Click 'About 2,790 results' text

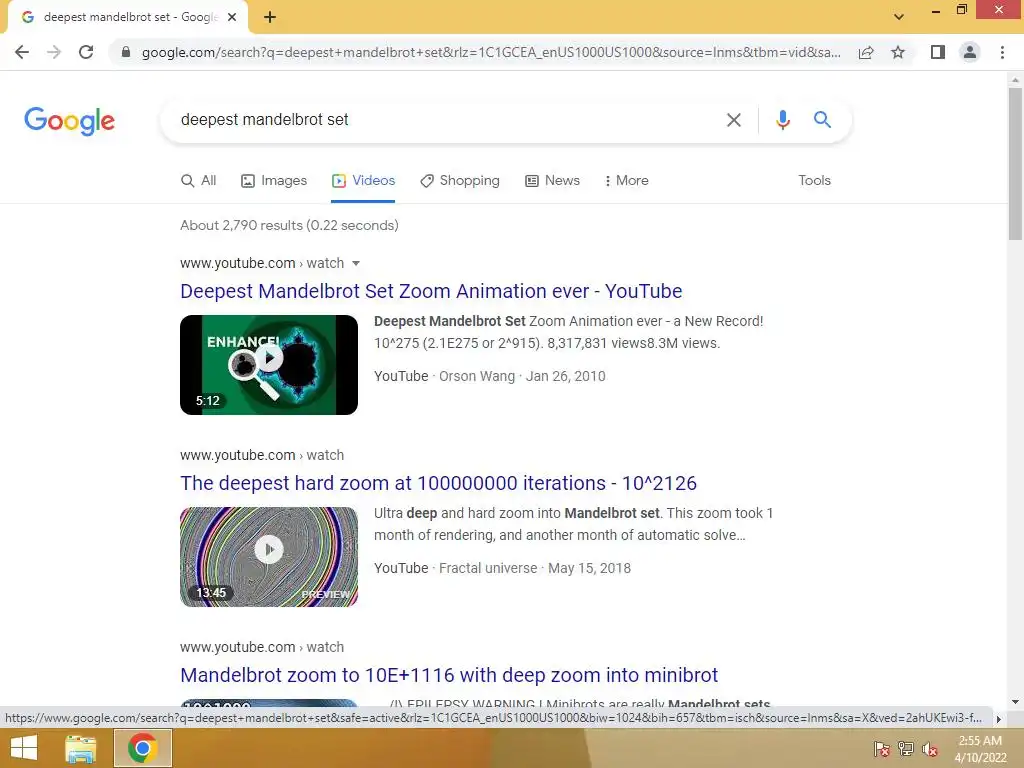click(x=289, y=225)
